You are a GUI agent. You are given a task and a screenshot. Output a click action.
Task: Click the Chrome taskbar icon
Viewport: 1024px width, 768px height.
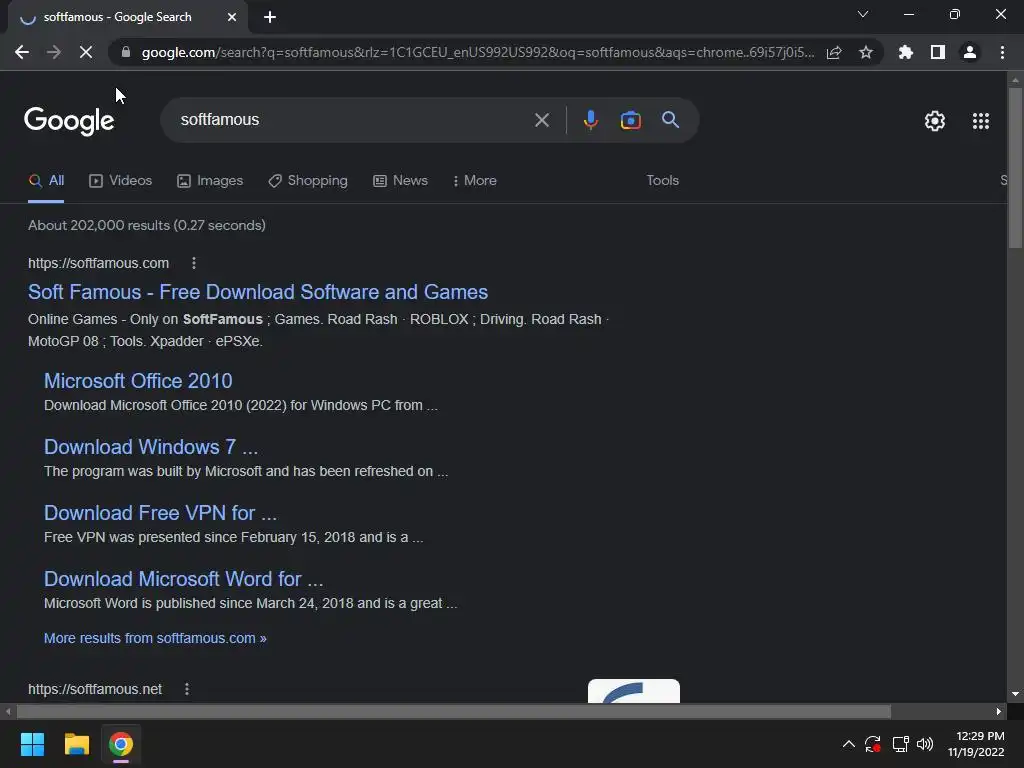point(121,744)
